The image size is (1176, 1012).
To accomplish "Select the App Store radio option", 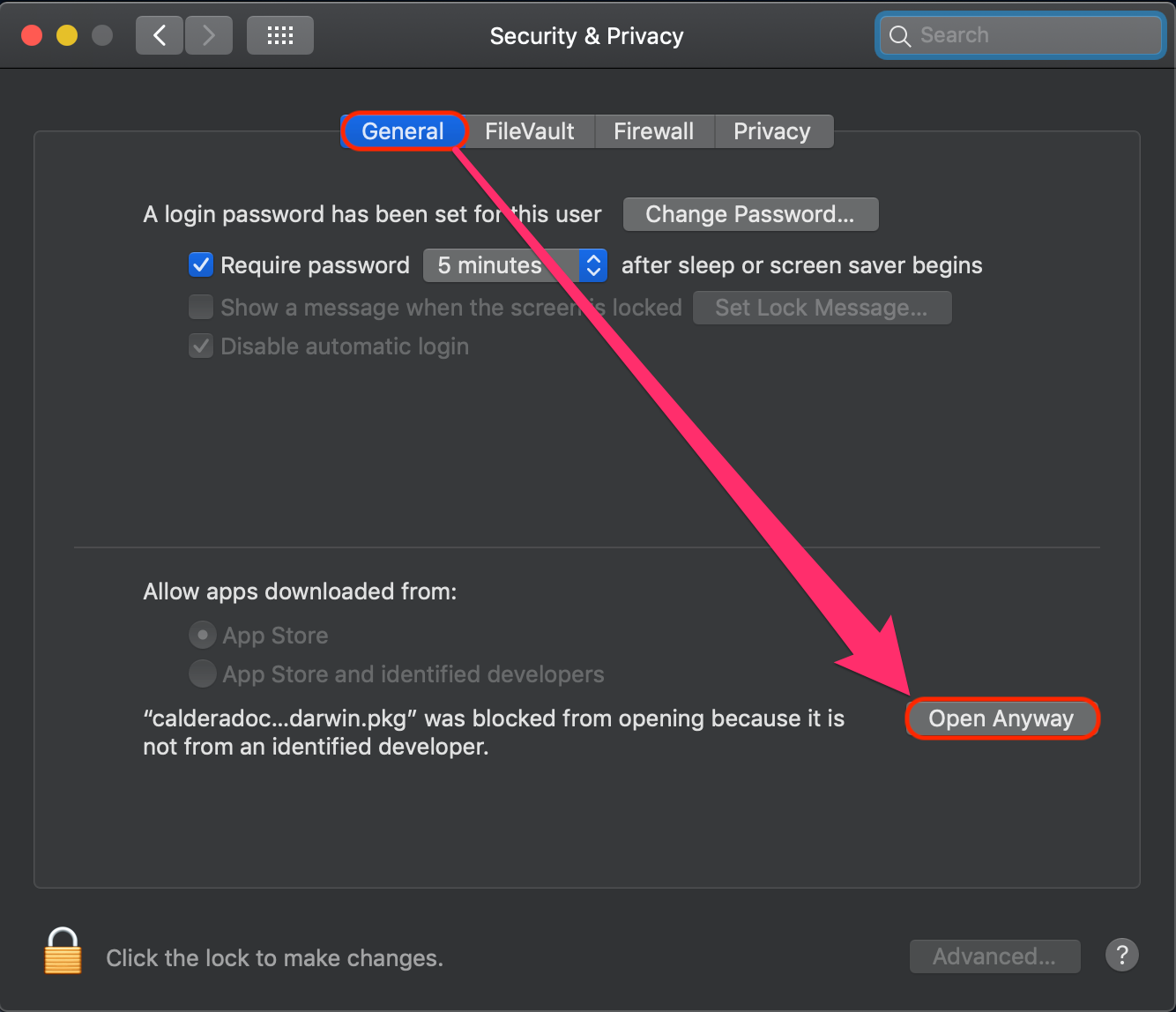I will click(x=203, y=635).
